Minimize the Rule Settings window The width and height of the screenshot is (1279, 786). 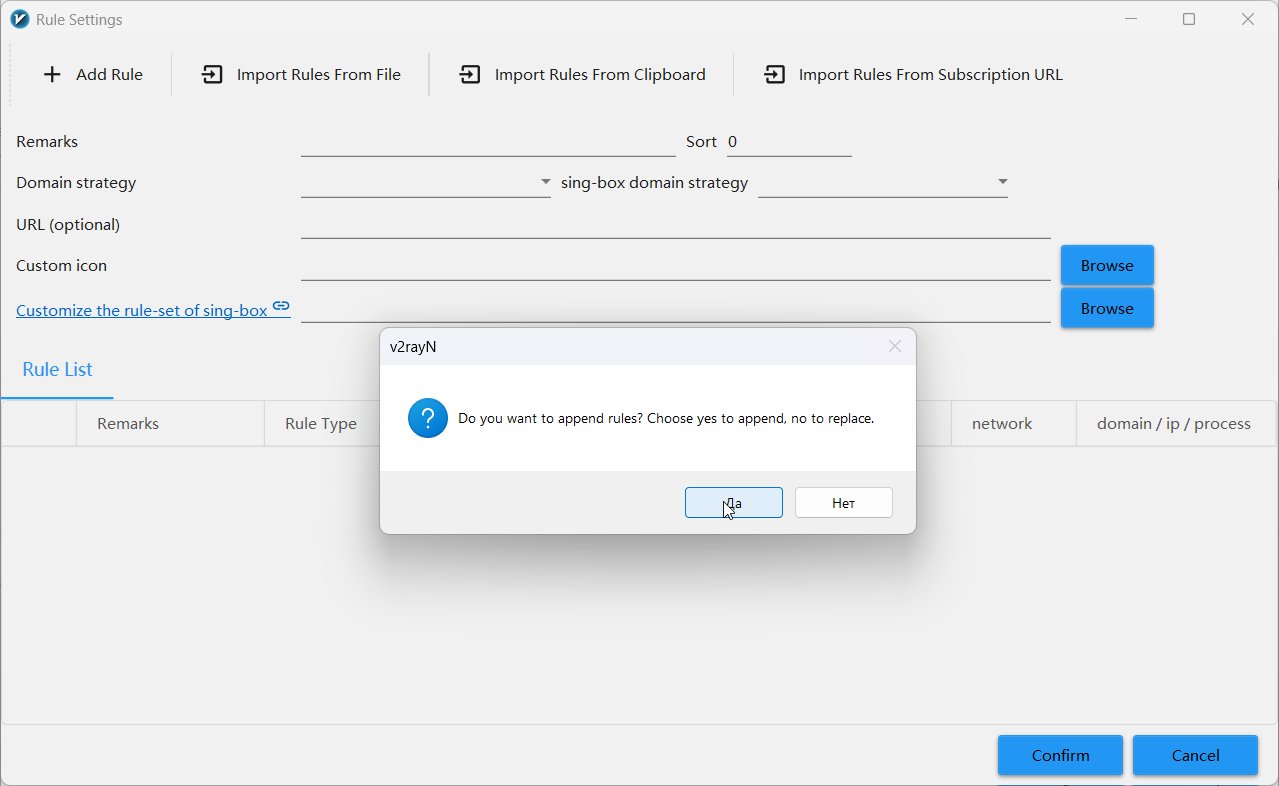(1131, 19)
